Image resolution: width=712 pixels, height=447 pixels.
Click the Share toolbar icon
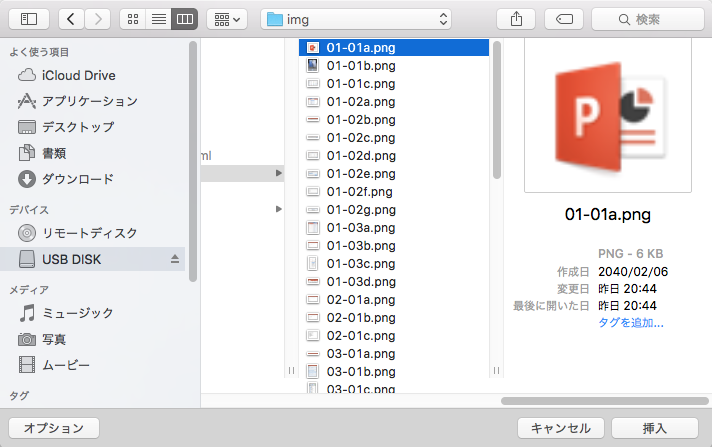(516, 19)
